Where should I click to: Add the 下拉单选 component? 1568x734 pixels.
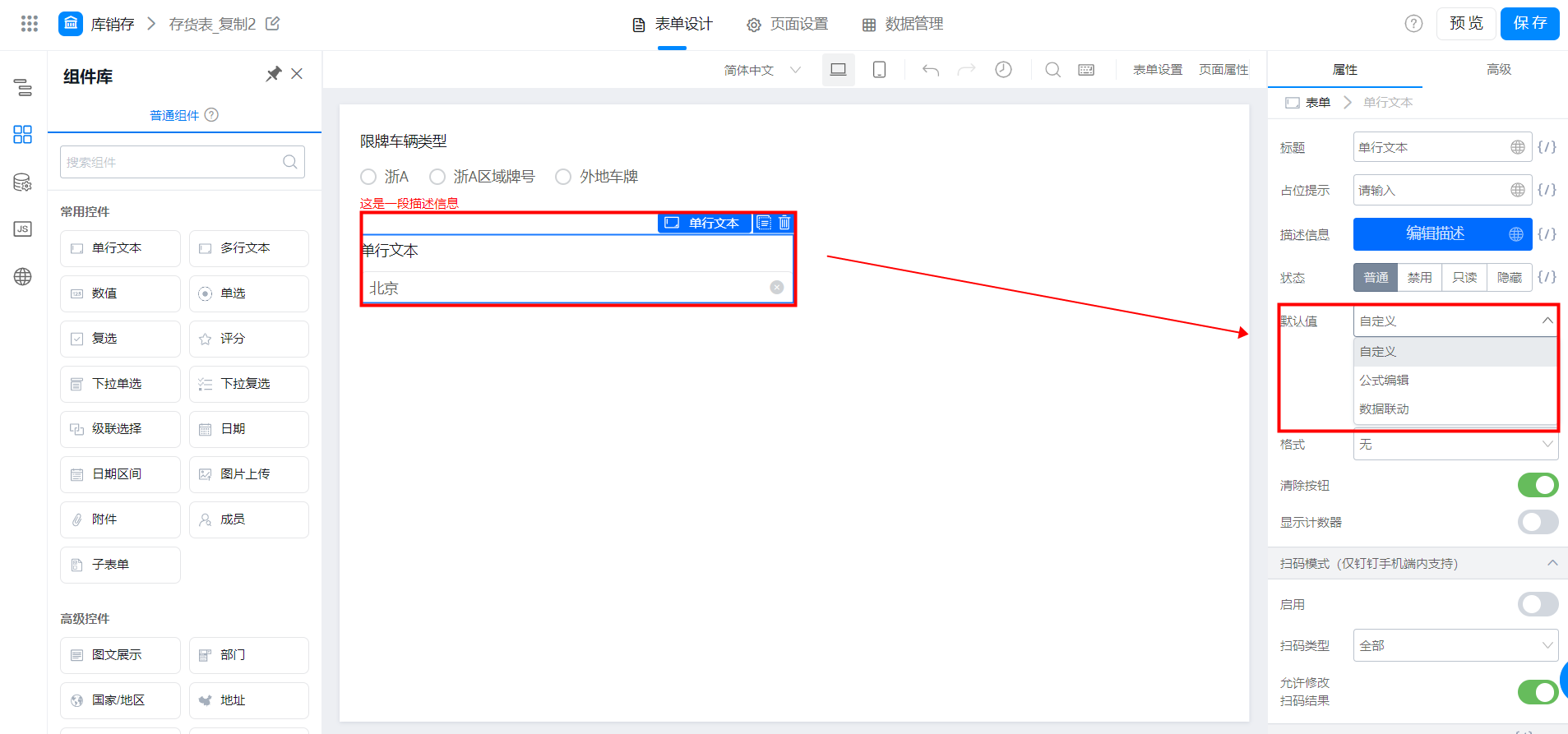tap(120, 384)
